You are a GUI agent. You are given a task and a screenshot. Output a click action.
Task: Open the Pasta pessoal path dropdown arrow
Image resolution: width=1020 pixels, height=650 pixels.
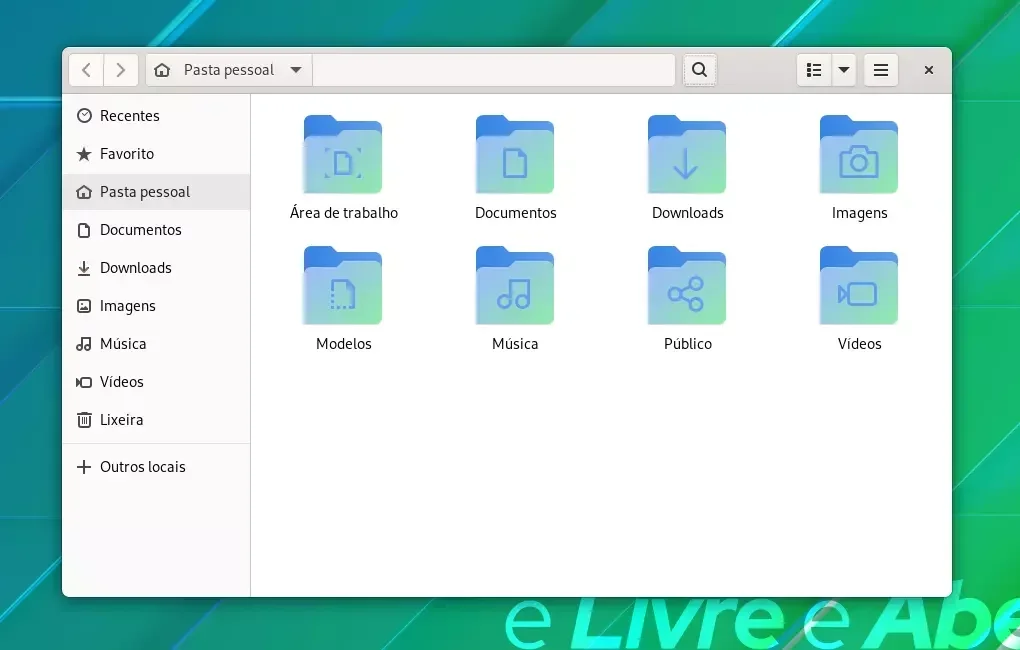pos(296,70)
